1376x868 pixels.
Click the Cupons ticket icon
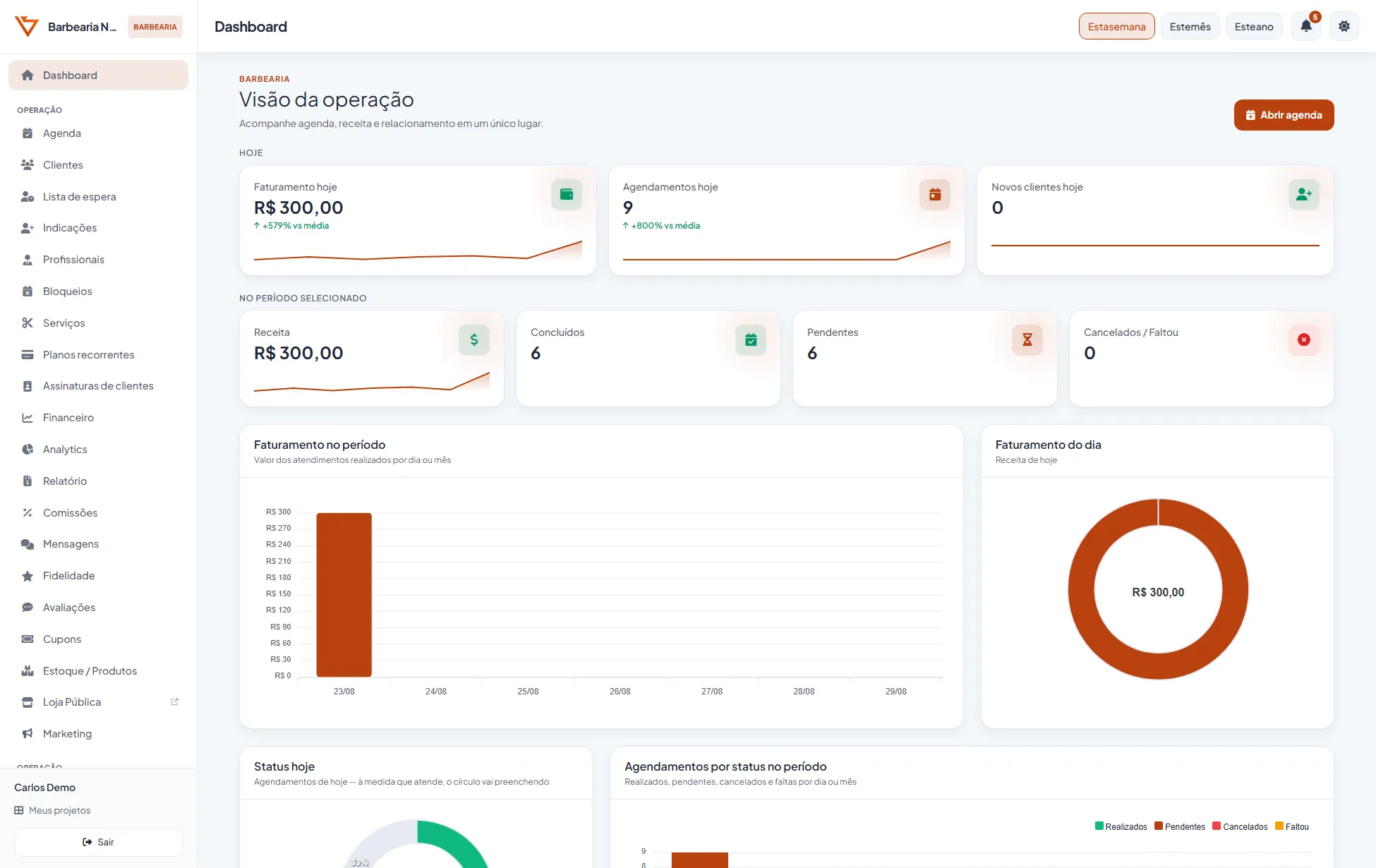click(x=28, y=639)
